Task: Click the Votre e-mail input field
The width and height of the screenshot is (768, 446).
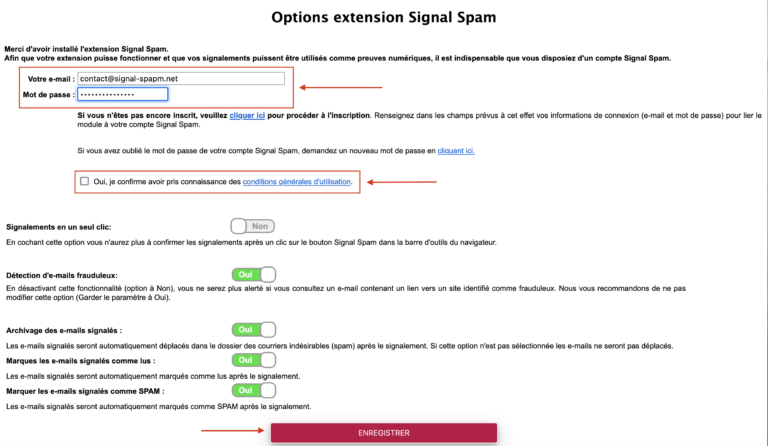Action: pyautogui.click(x=181, y=79)
